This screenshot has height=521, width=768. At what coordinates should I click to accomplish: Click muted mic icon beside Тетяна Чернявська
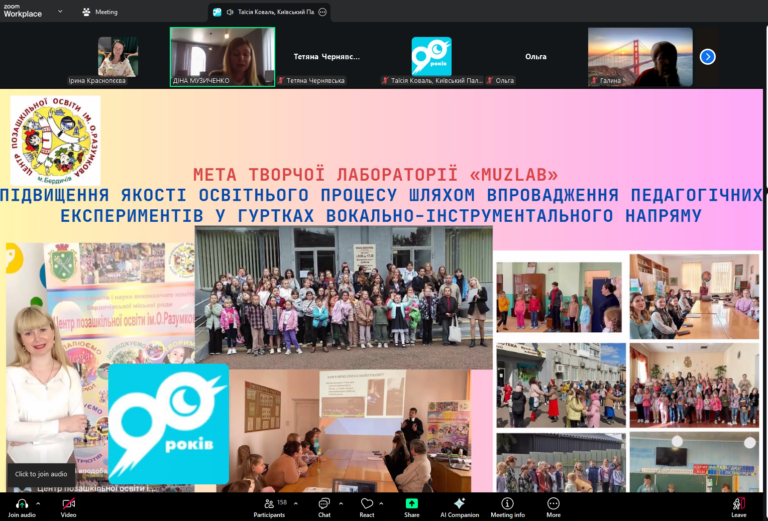point(281,80)
